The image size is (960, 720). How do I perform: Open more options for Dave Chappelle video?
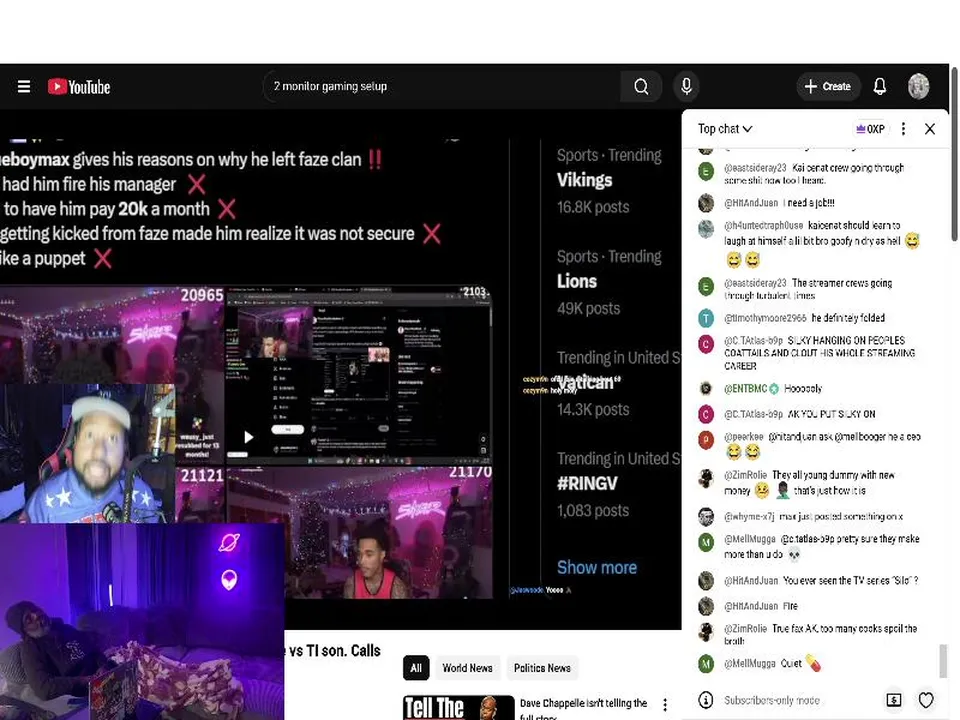pyautogui.click(x=665, y=705)
